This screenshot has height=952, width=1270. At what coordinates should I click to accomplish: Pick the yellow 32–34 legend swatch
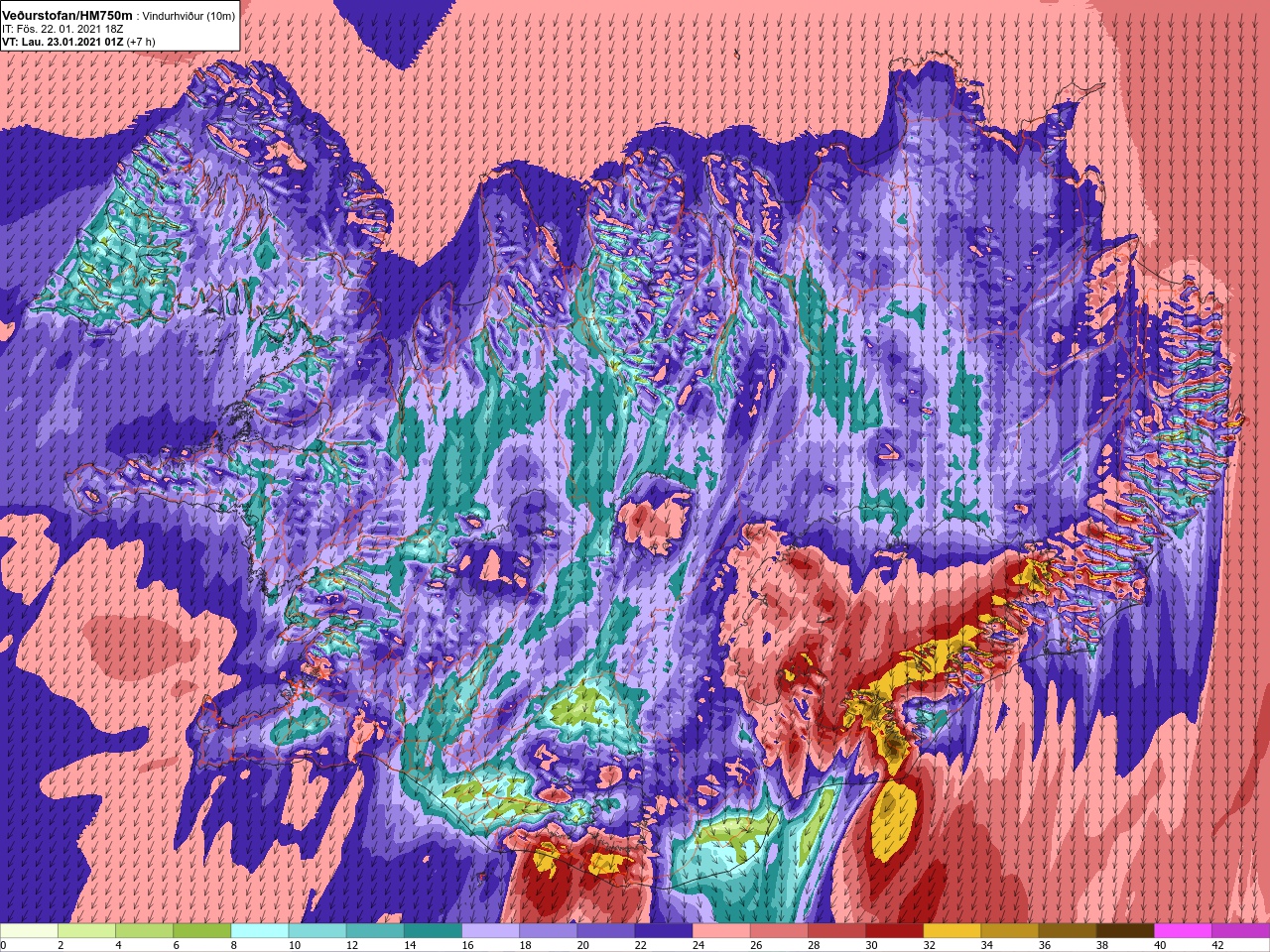tap(952, 931)
